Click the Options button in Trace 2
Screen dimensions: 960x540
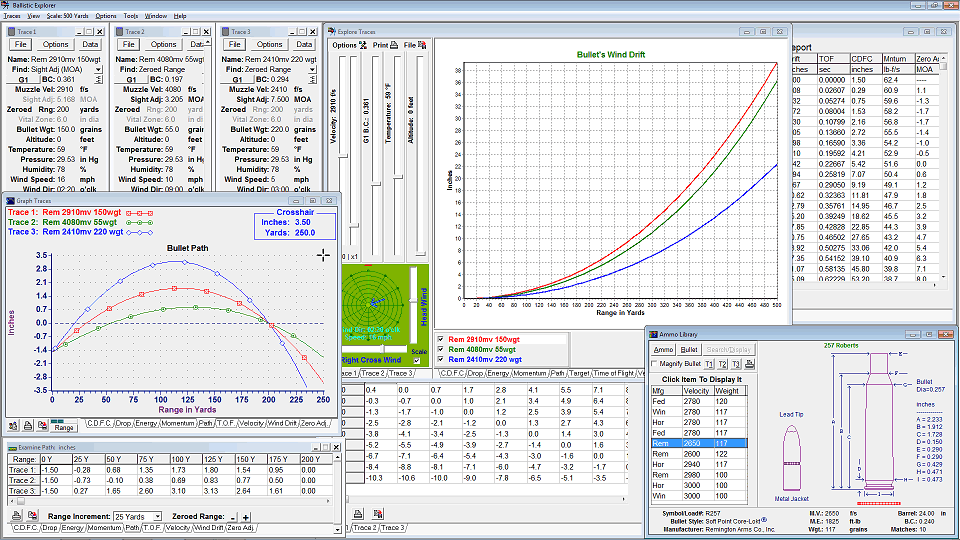163,45
